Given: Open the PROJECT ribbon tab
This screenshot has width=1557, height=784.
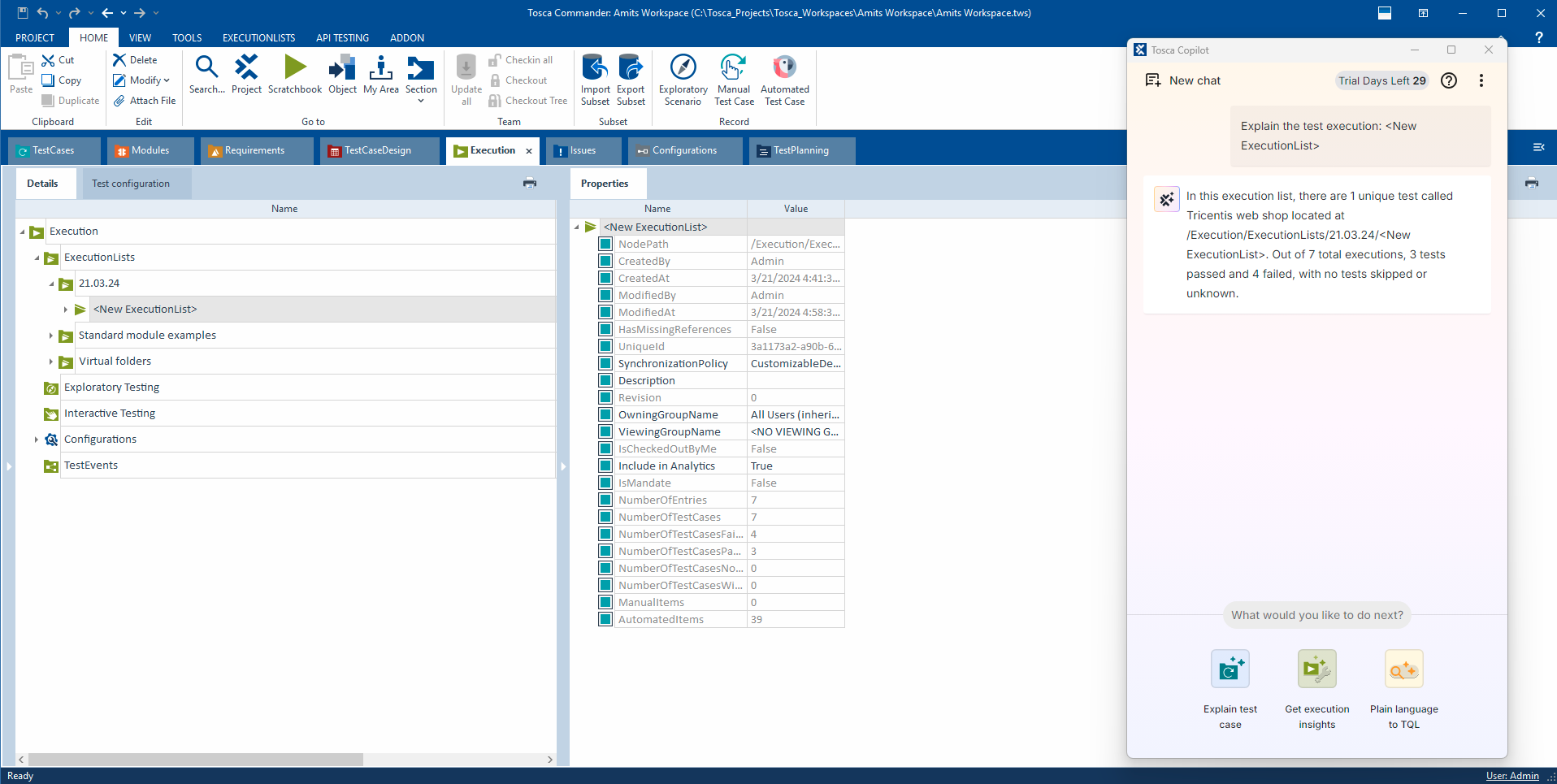Looking at the screenshot, I should [x=35, y=37].
